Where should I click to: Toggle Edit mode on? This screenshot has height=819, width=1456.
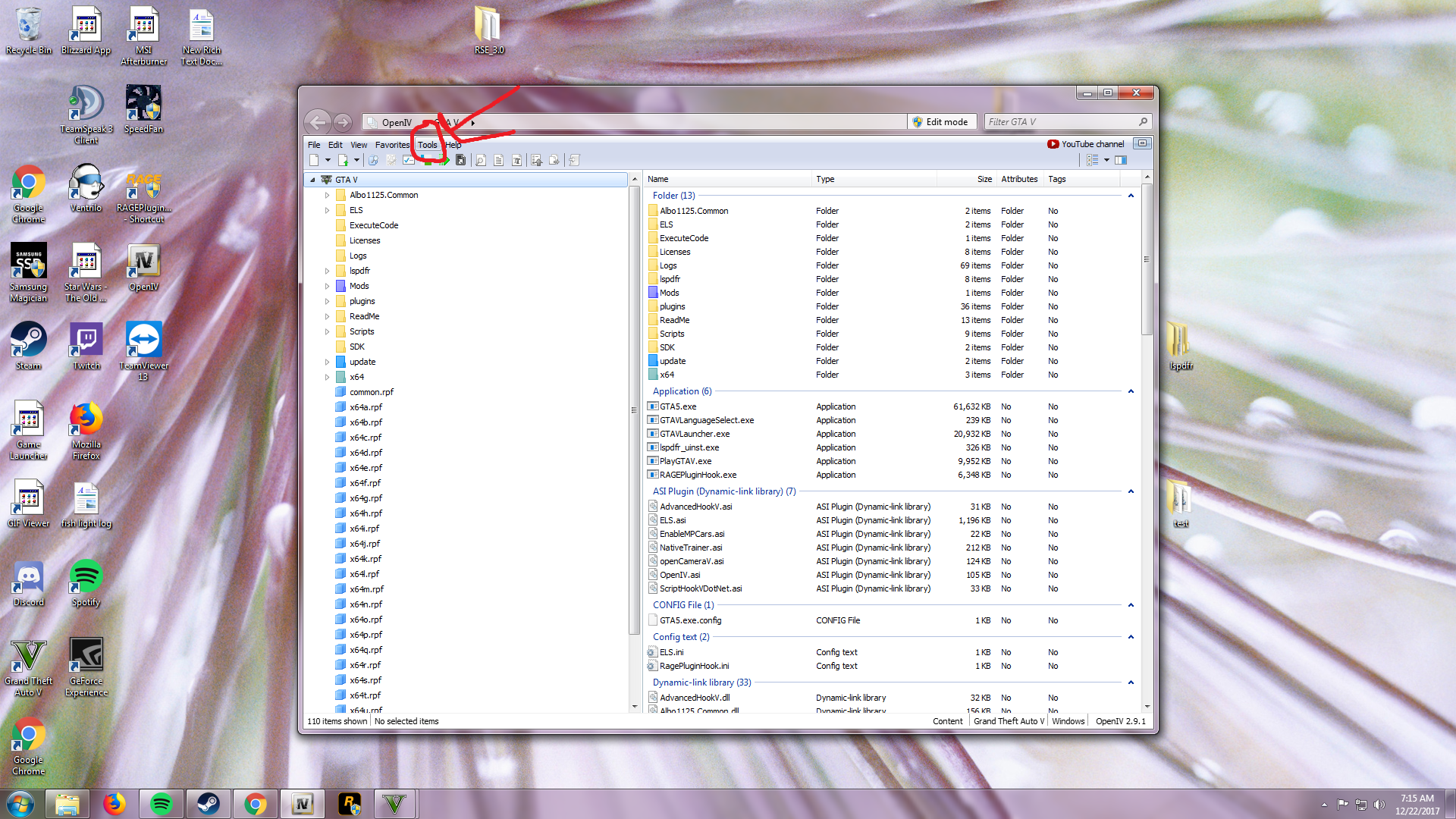(x=940, y=122)
